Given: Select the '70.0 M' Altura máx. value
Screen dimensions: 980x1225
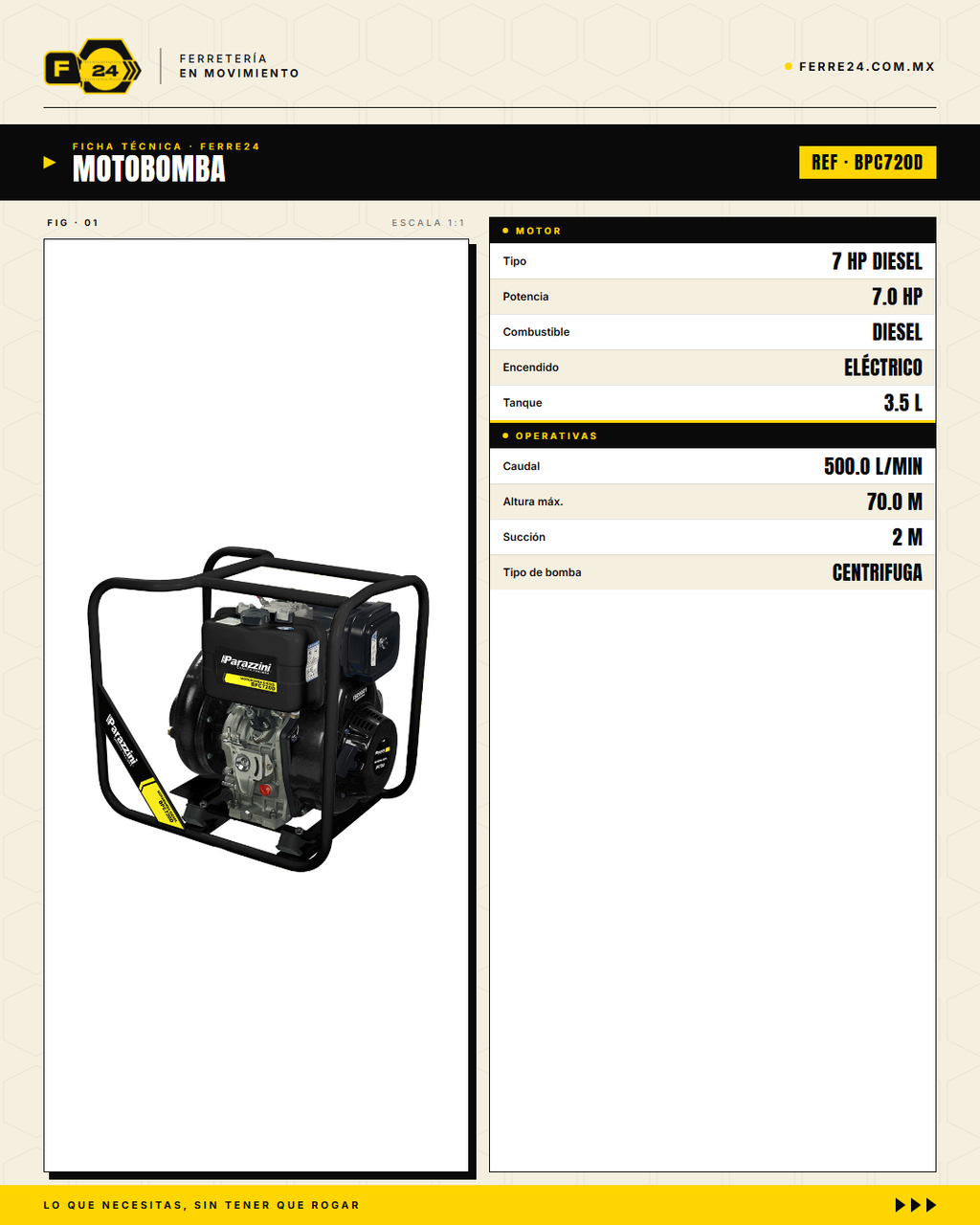Looking at the screenshot, I should (895, 501).
